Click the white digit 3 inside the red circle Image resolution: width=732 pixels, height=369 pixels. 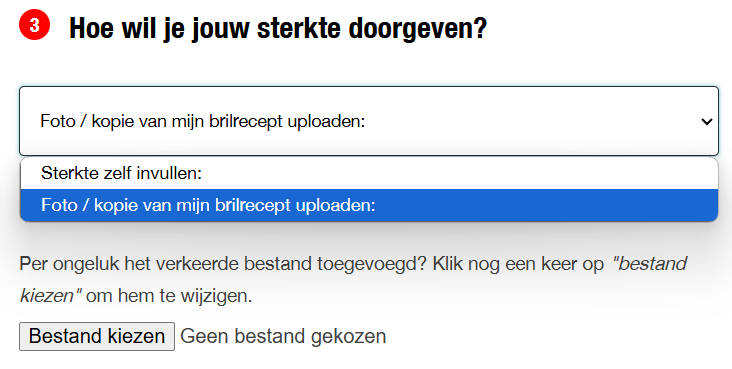(34, 25)
